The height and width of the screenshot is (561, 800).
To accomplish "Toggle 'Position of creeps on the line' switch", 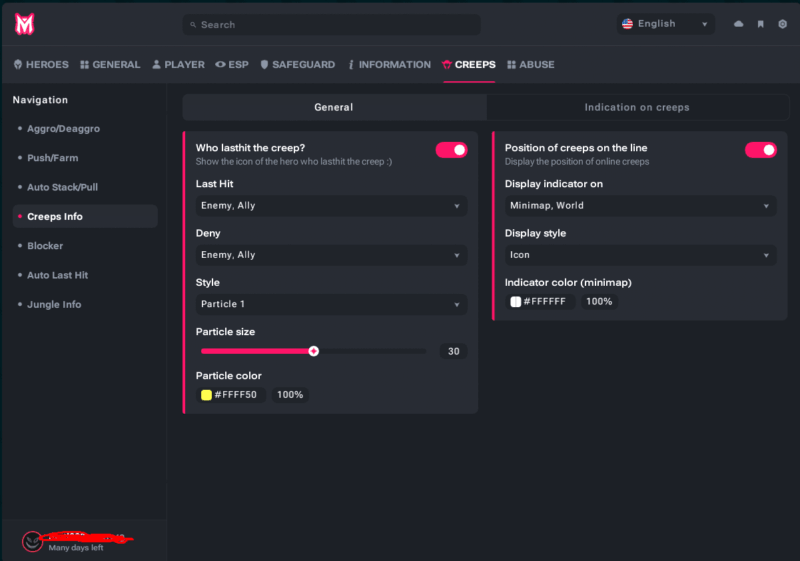I will pos(761,150).
